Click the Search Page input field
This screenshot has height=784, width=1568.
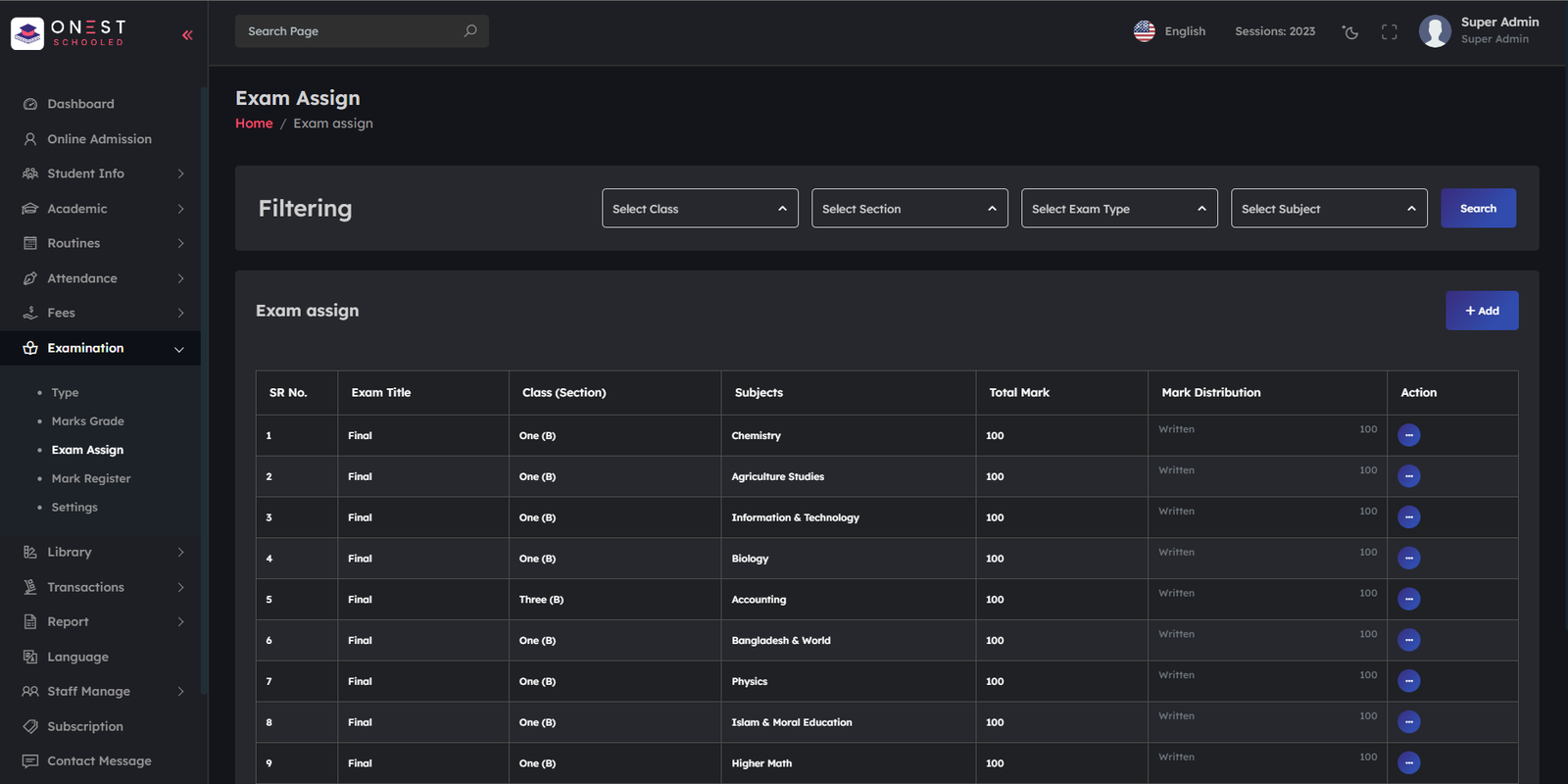pos(362,31)
